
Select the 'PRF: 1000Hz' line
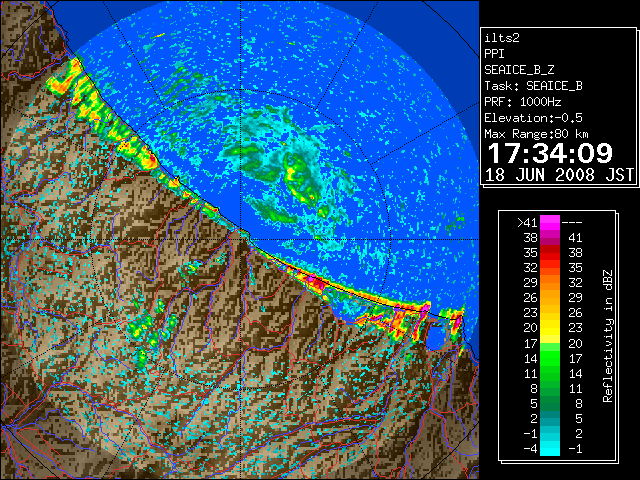tap(523, 102)
